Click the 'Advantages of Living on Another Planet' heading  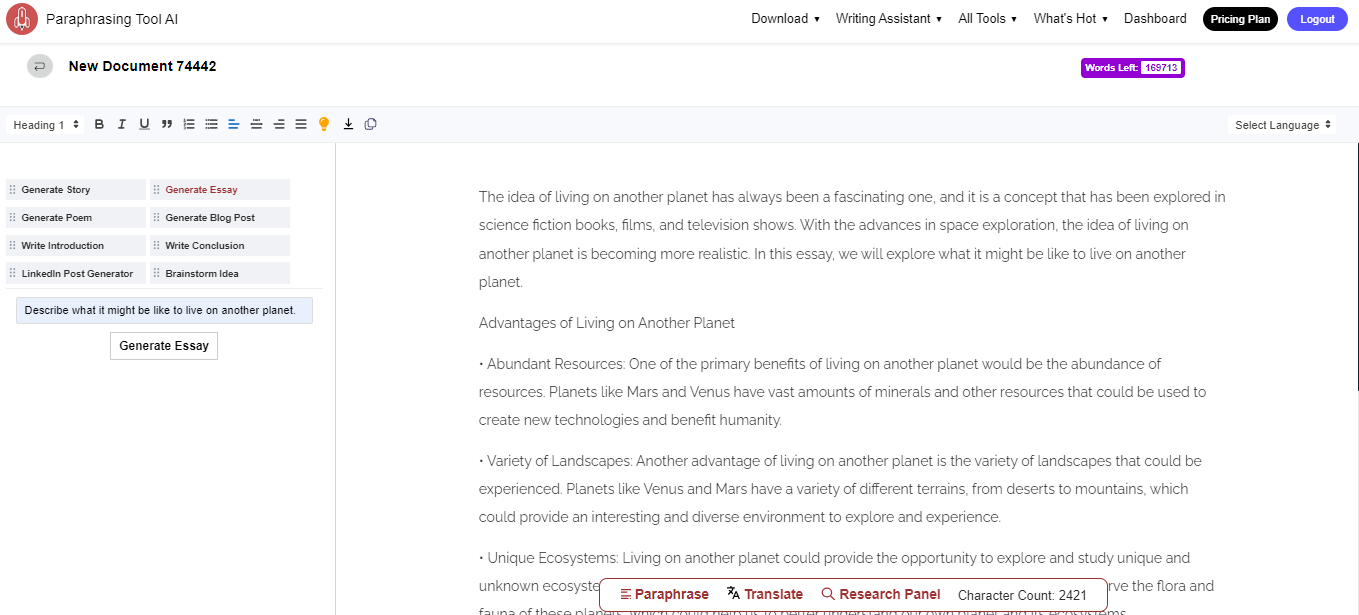click(607, 323)
